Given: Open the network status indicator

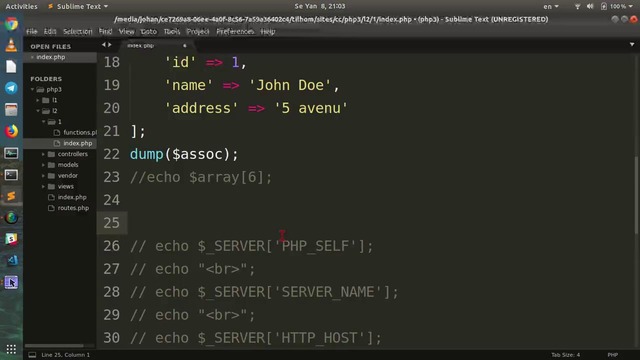Looking at the screenshot, I should point(577,6).
